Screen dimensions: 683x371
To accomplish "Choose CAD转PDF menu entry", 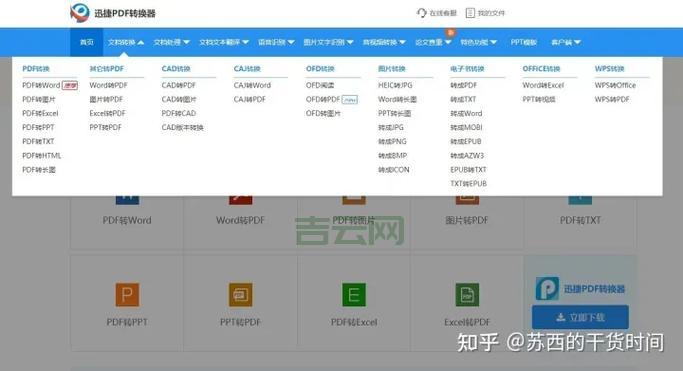I will pos(179,85).
